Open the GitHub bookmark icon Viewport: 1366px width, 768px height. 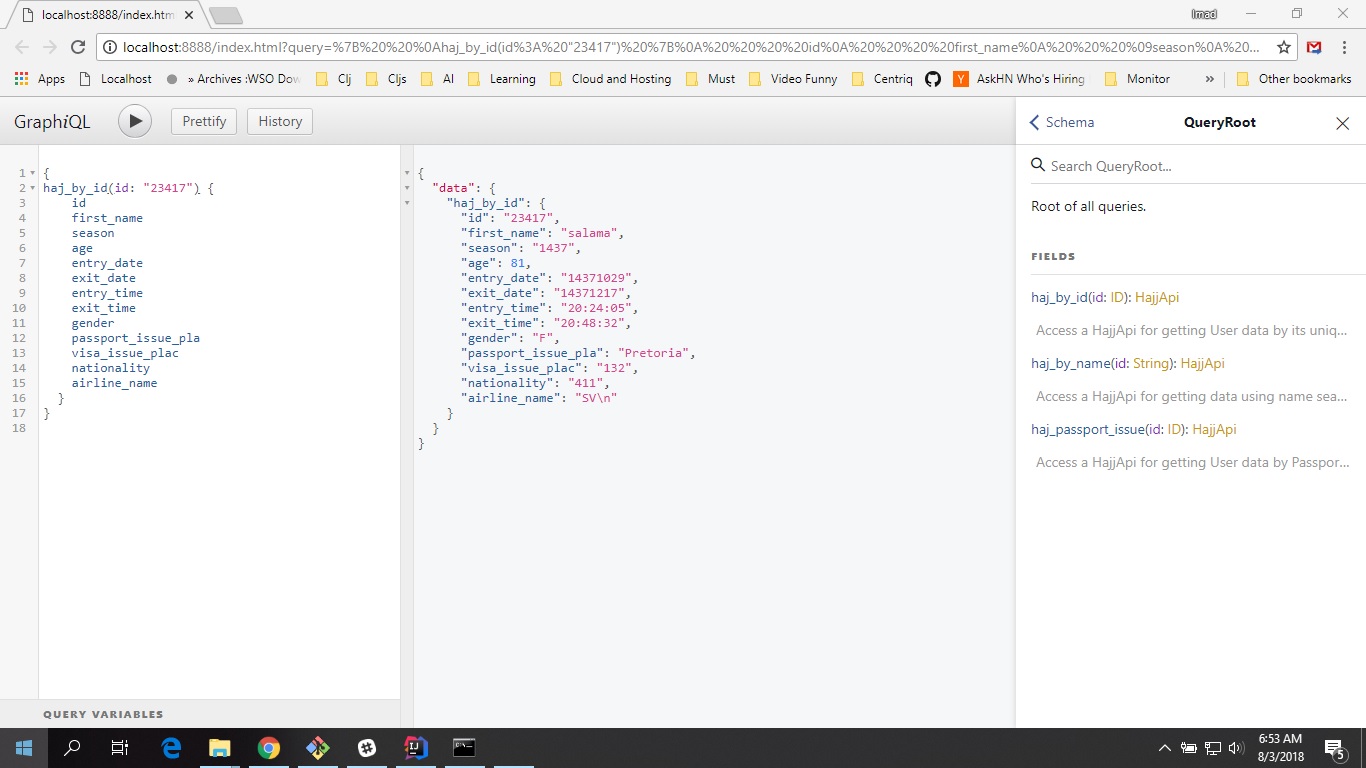coord(932,79)
